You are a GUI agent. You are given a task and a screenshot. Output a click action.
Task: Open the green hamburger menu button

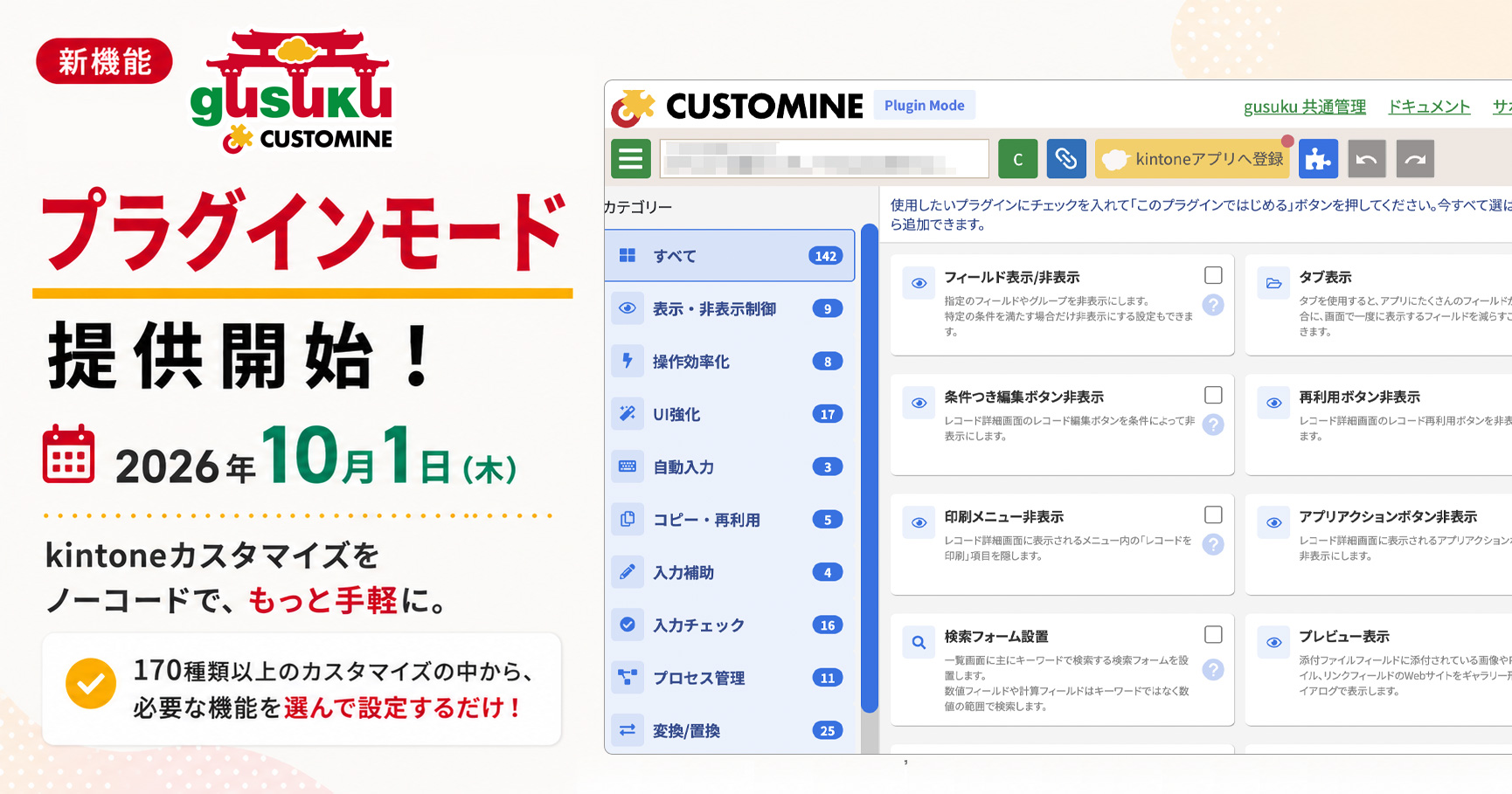coord(631,159)
